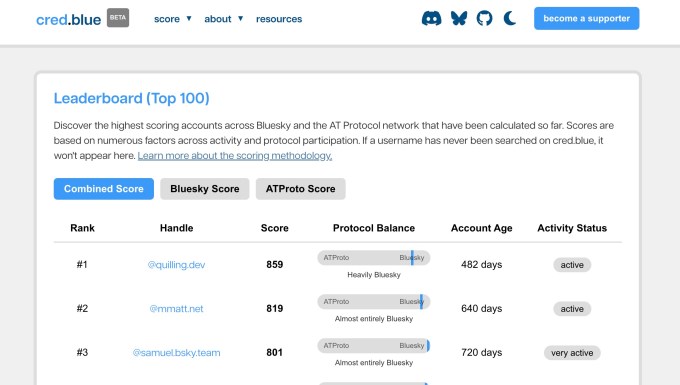Expand the score dropdown arrow
Image resolution: width=680 pixels, height=385 pixels.
189,19
